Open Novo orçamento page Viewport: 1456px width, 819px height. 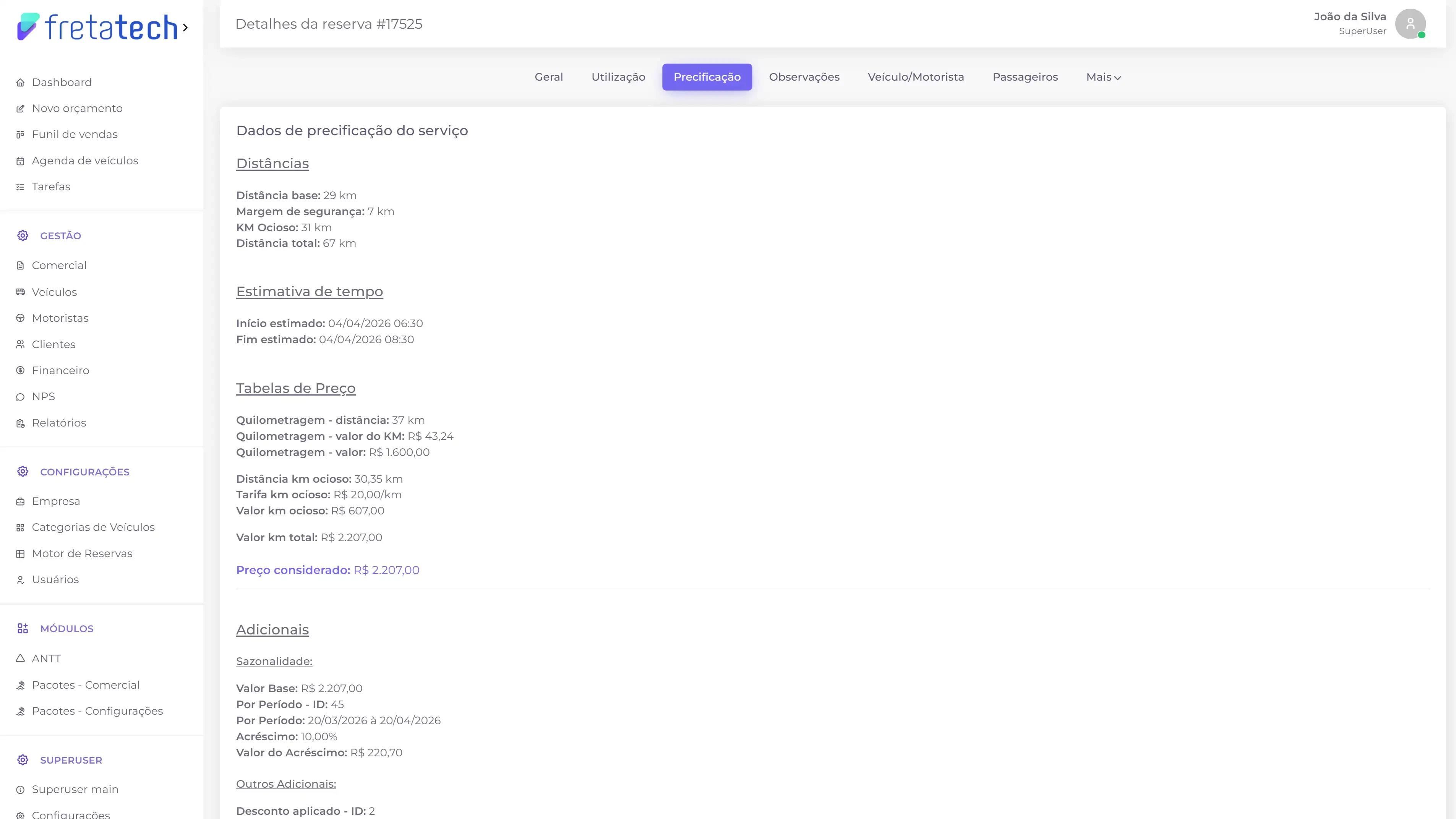click(x=78, y=109)
